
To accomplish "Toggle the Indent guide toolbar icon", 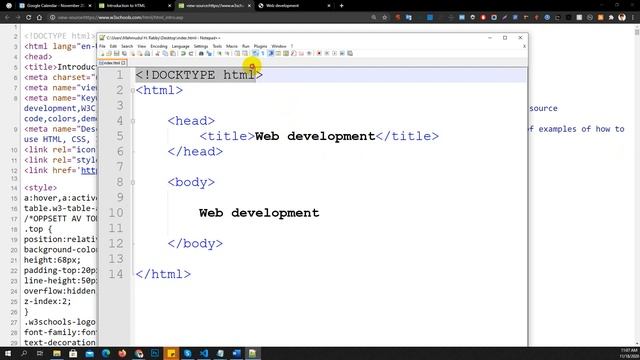I will [x=271, y=53].
